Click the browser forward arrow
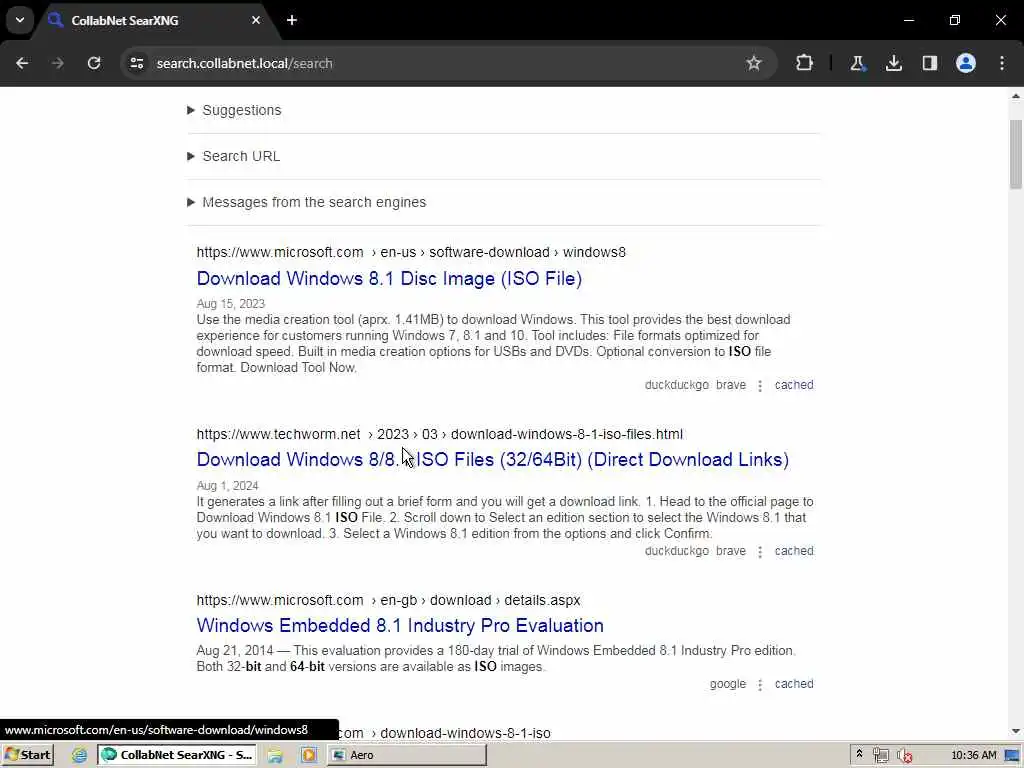1024x768 pixels. (x=58, y=63)
